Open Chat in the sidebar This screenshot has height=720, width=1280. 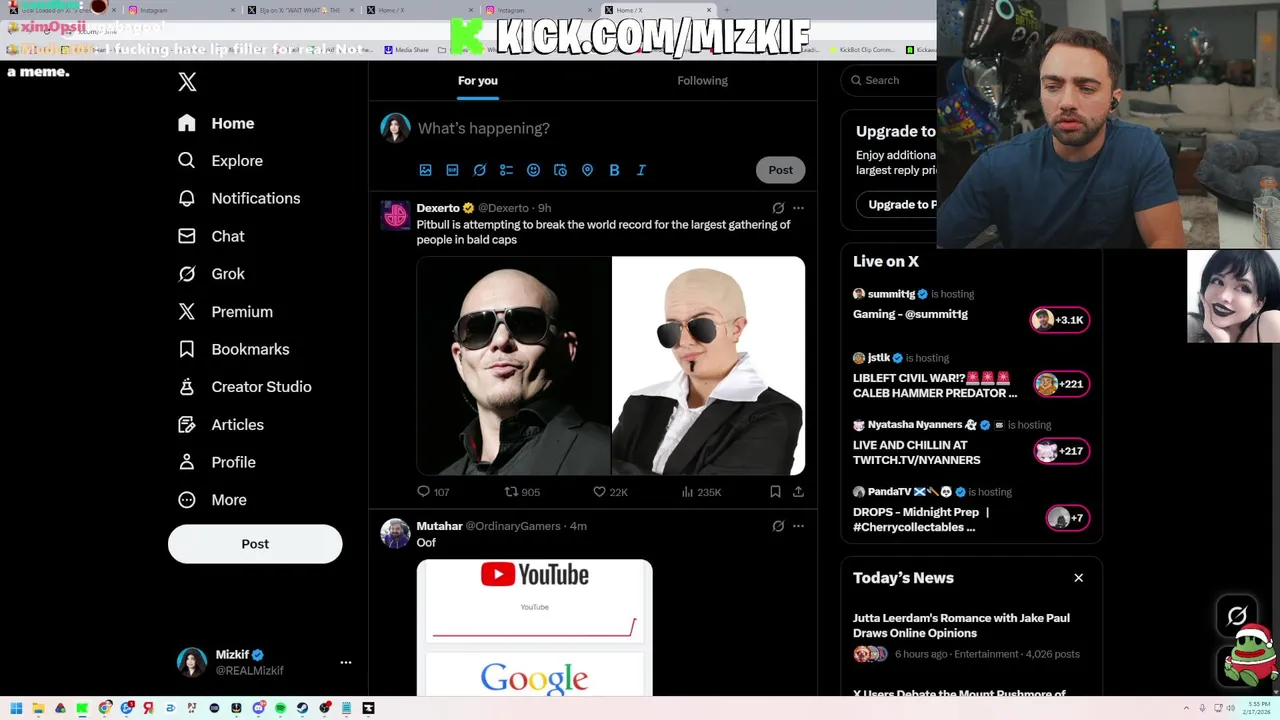click(211, 236)
